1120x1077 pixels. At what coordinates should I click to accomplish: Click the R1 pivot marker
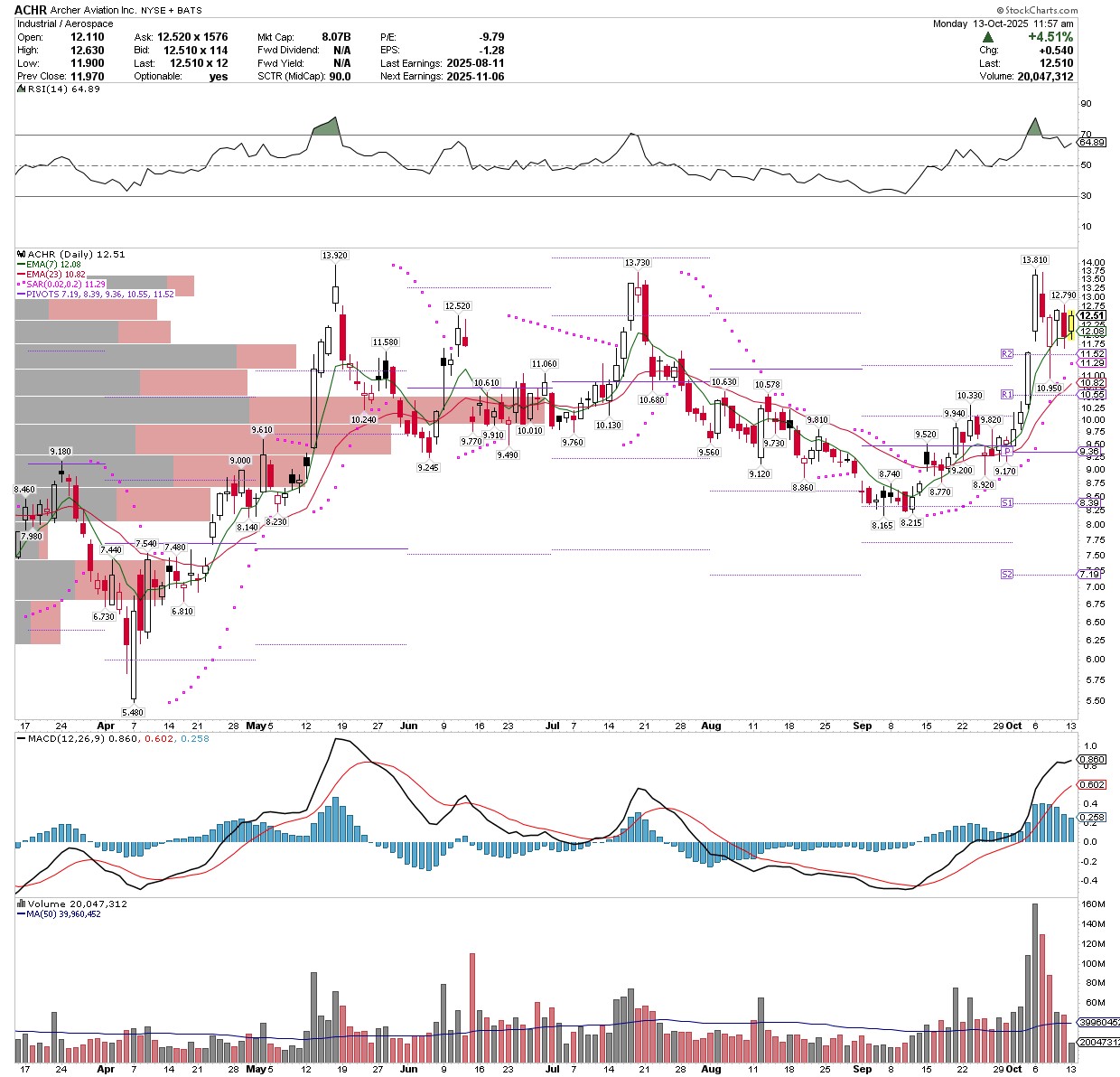pos(1007,395)
